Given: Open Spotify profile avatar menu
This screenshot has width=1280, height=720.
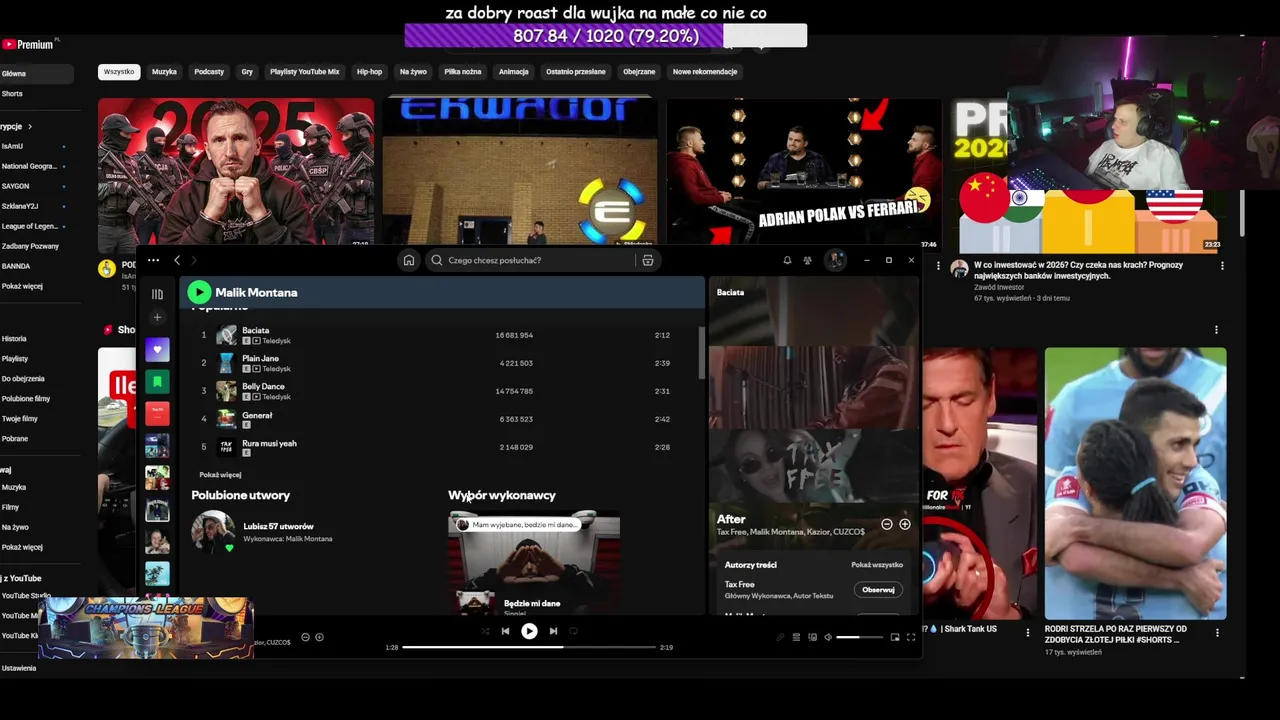Looking at the screenshot, I should (x=835, y=260).
